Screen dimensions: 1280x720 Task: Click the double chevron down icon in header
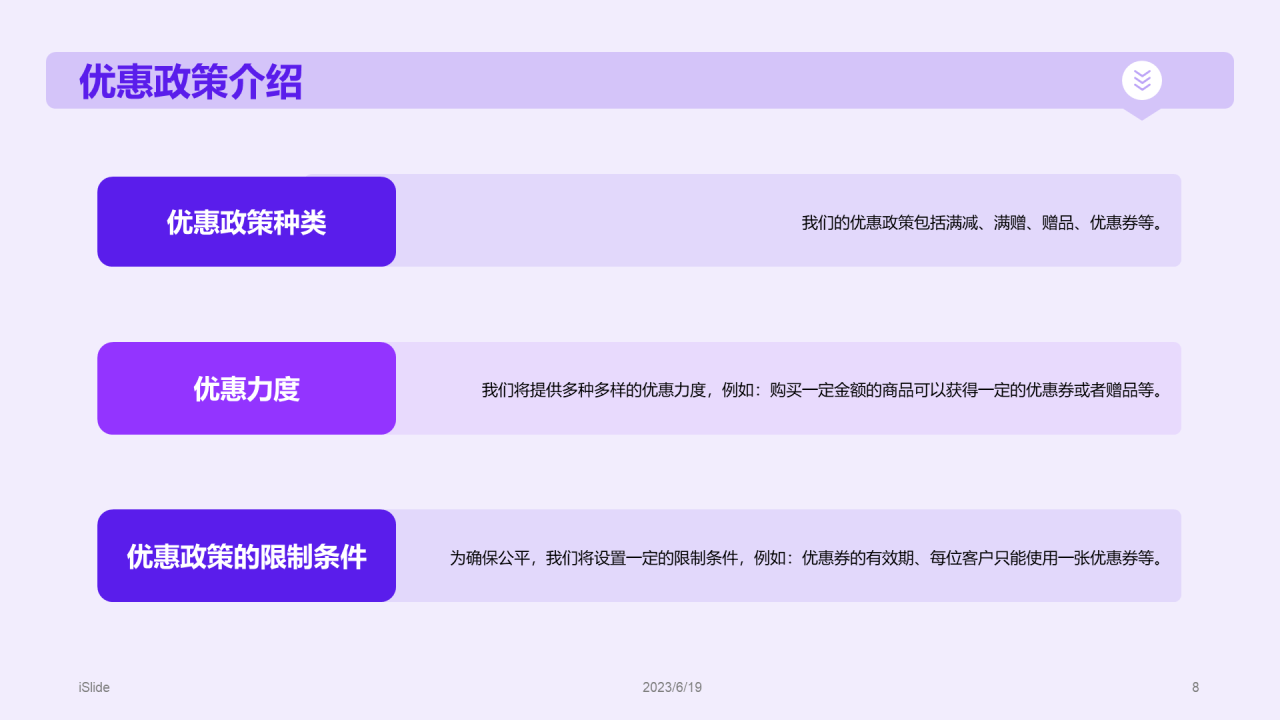coord(1142,81)
